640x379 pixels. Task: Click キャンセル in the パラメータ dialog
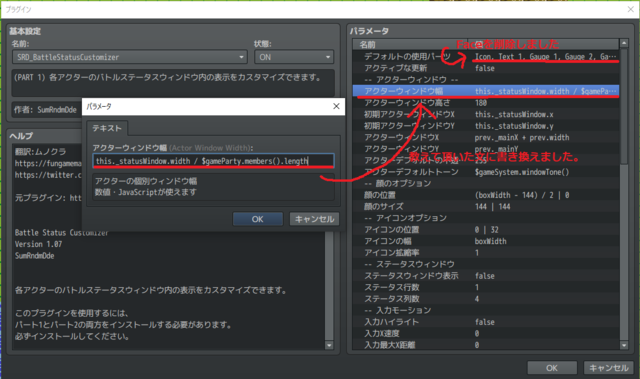click(x=314, y=219)
